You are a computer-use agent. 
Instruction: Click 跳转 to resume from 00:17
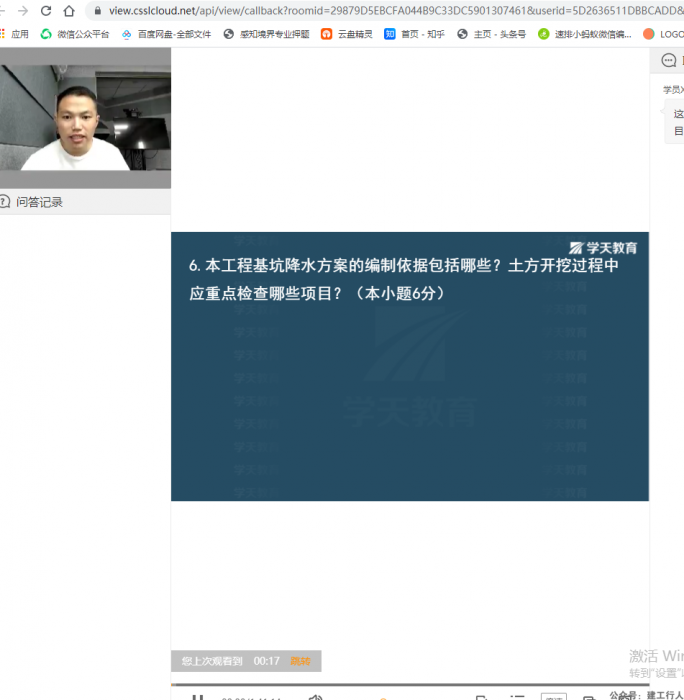coord(300,661)
